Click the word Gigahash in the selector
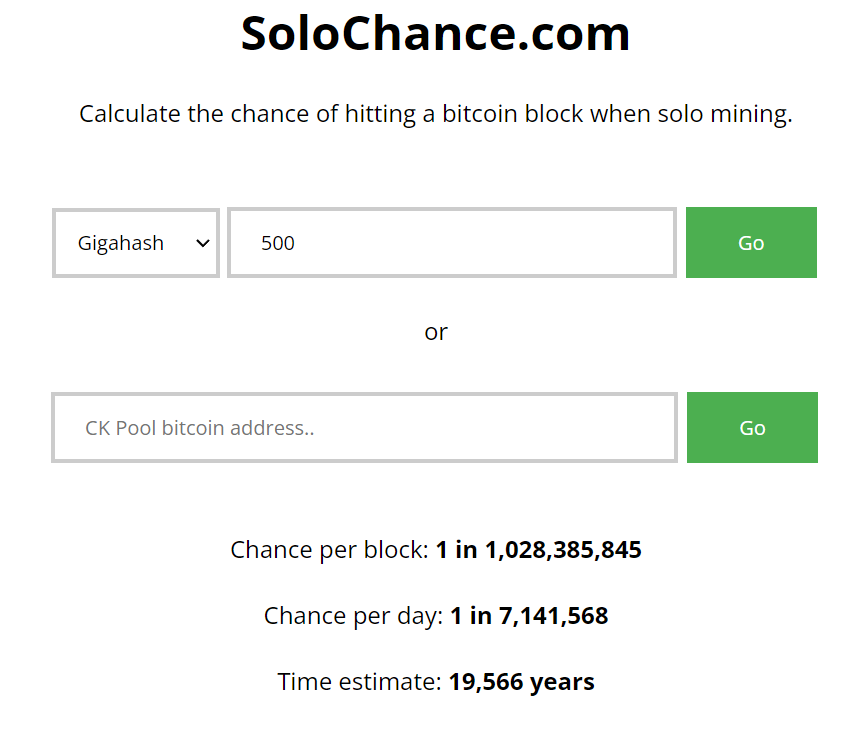Image resolution: width=849 pixels, height=746 pixels. 121,244
